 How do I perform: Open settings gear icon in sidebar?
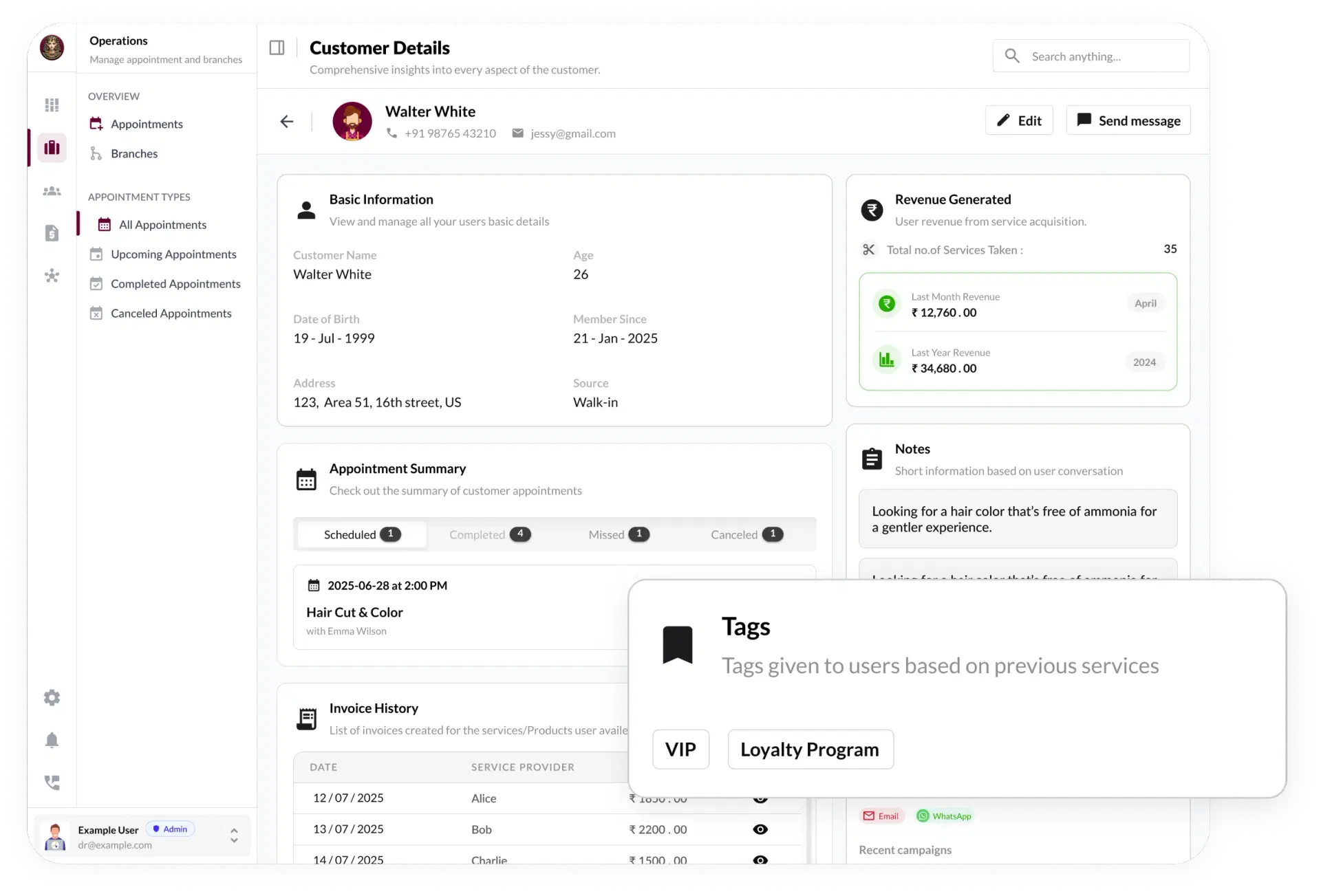(52, 697)
